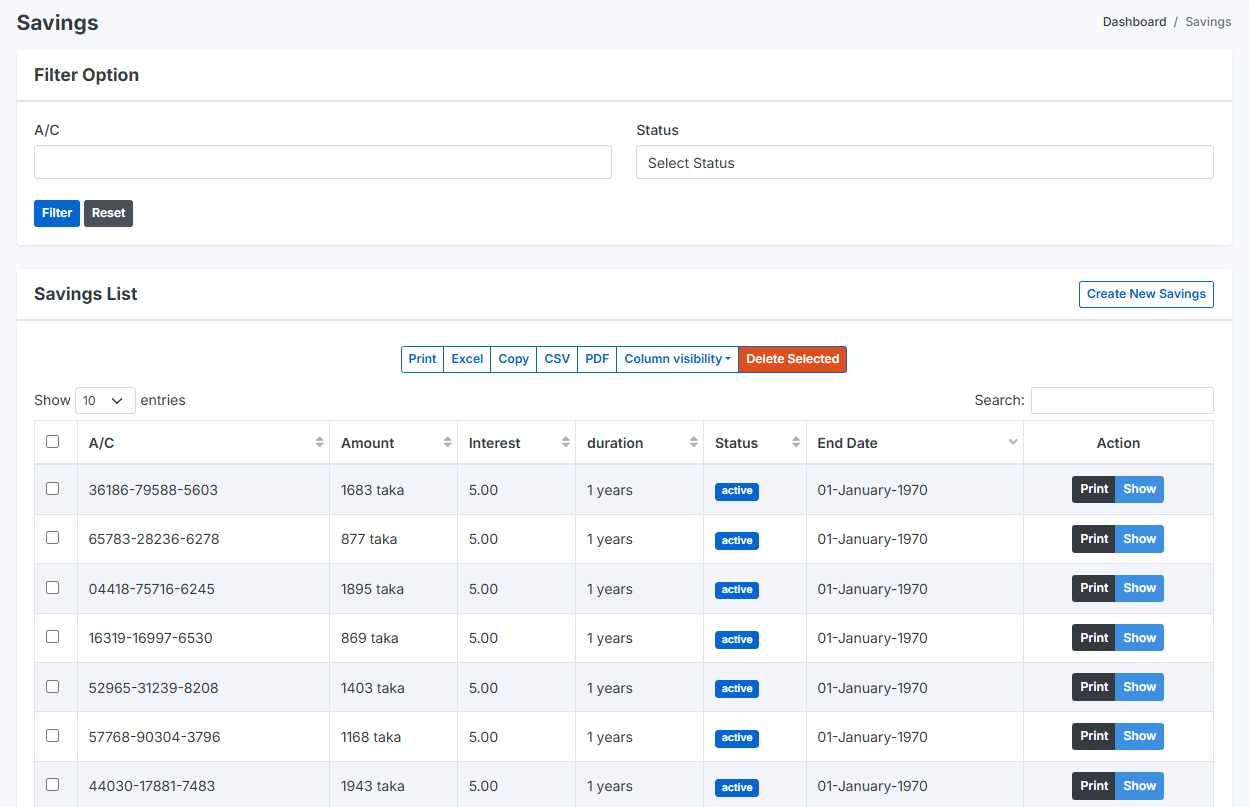Show details for 16319-16997-6530
This screenshot has width=1249, height=807.
1139,637
